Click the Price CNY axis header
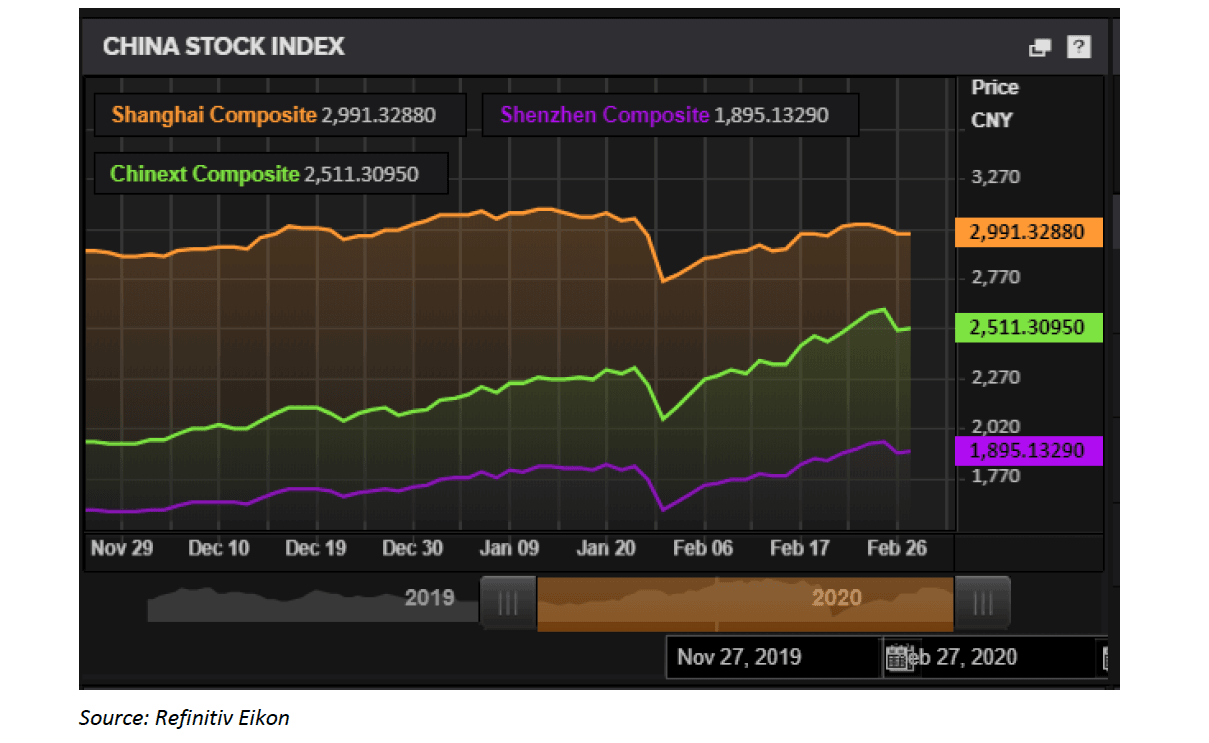This screenshot has height=743, width=1209. 993,103
